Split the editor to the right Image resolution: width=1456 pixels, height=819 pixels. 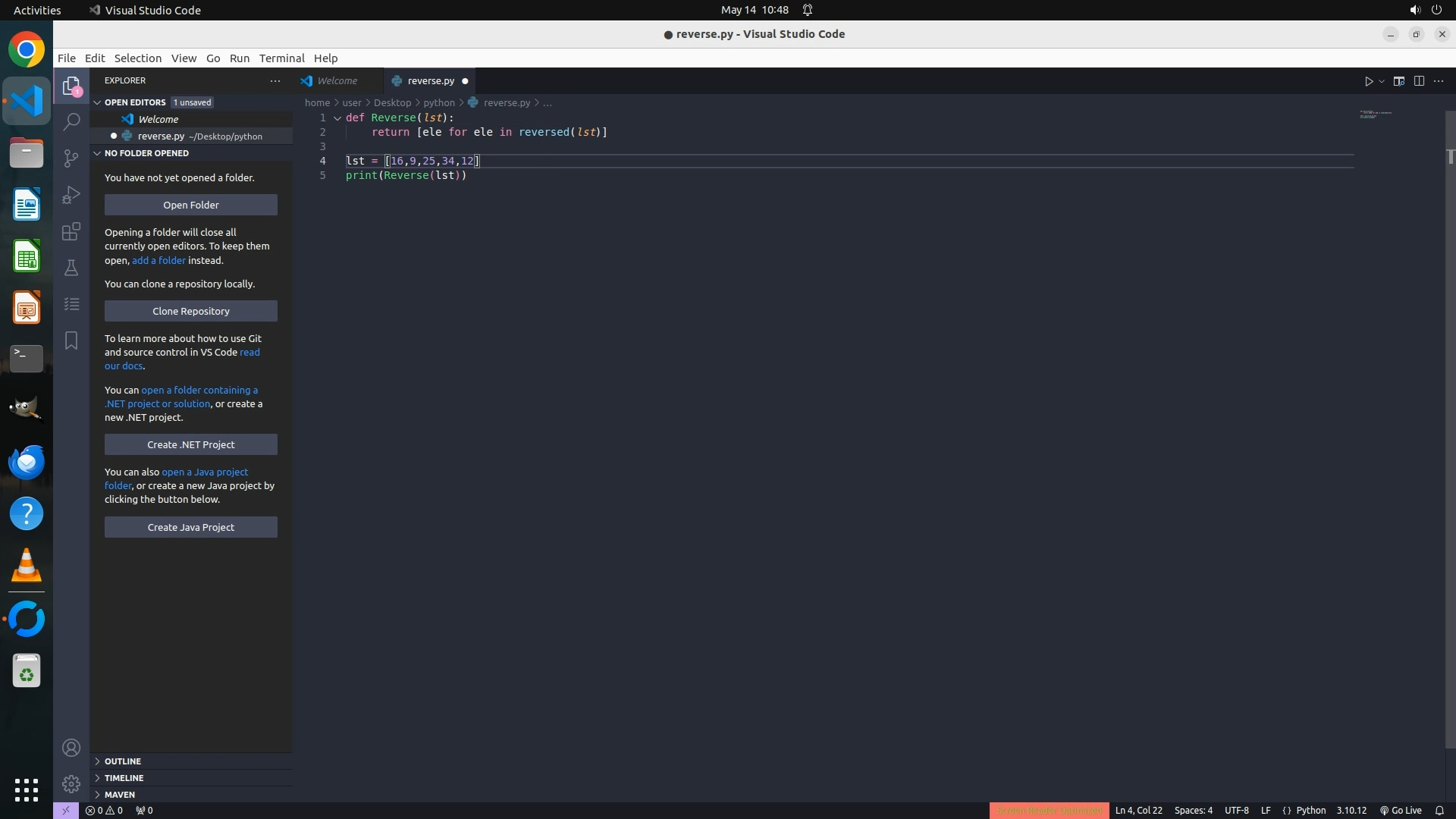click(x=1419, y=81)
